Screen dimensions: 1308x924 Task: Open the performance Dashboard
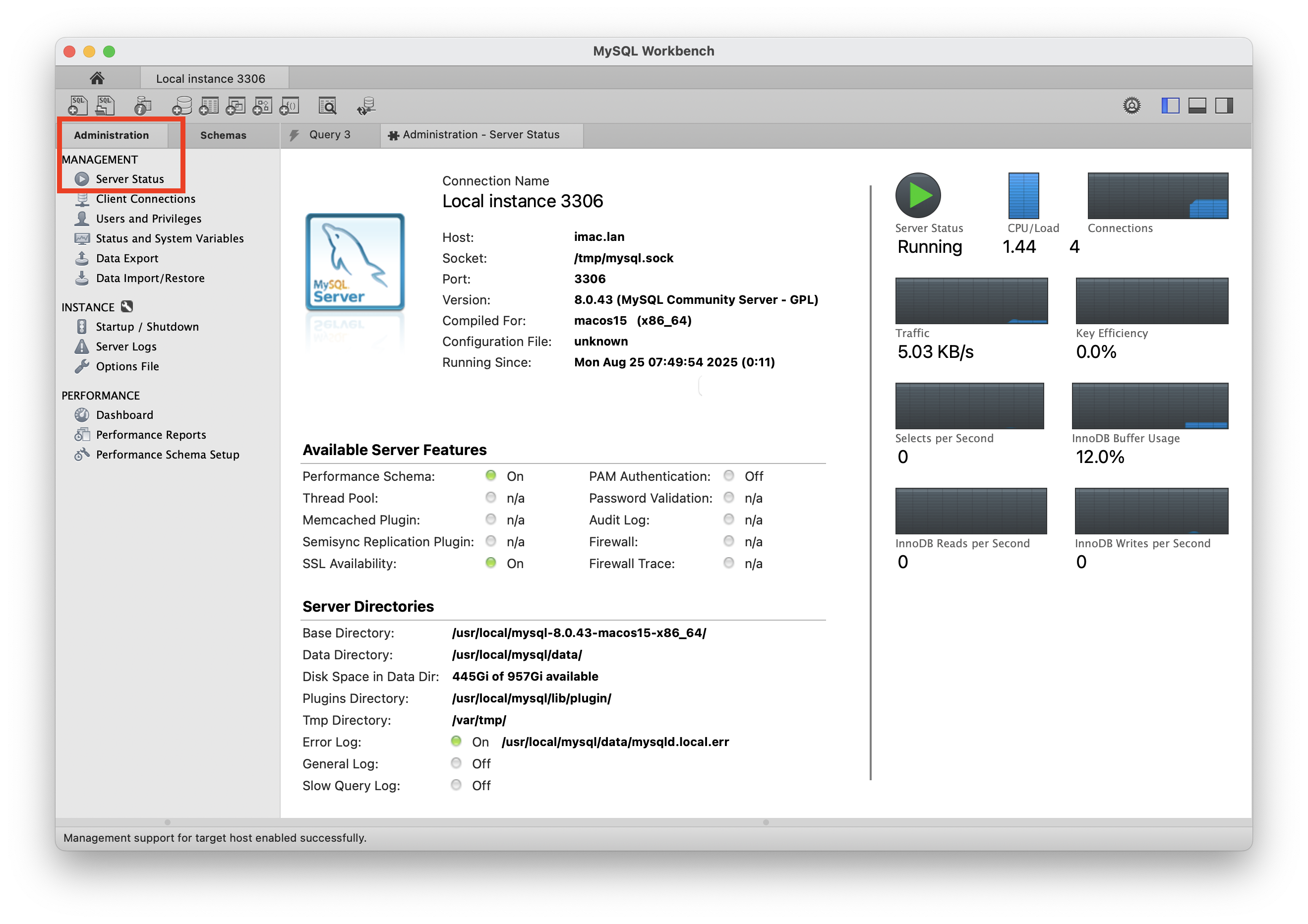pos(125,415)
